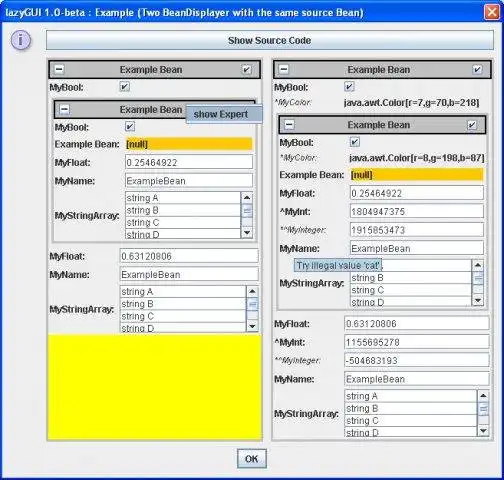Click MyName field in left outer bean
Screen dimensions: 504x480
(x=189, y=274)
